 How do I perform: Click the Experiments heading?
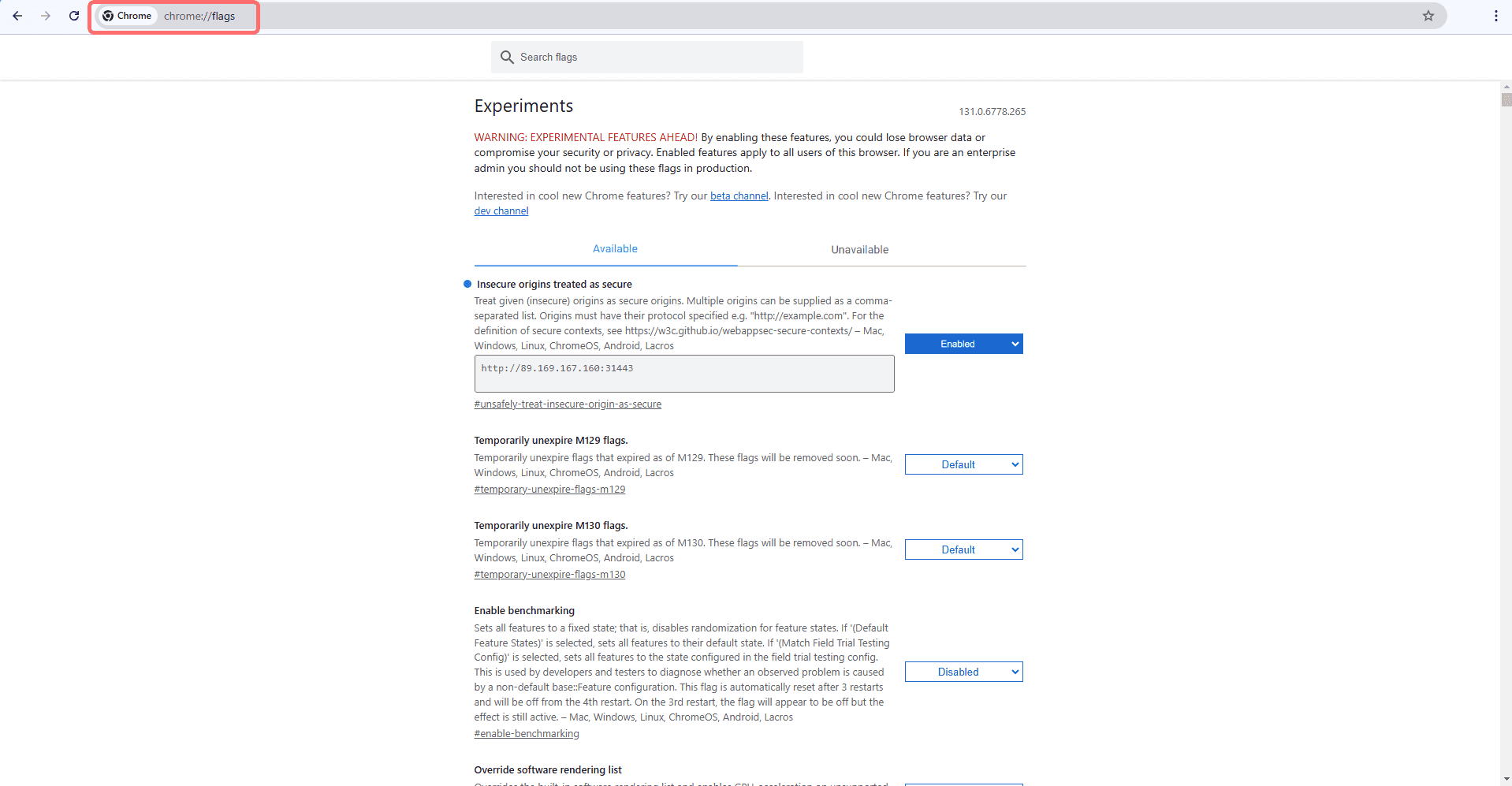point(523,106)
